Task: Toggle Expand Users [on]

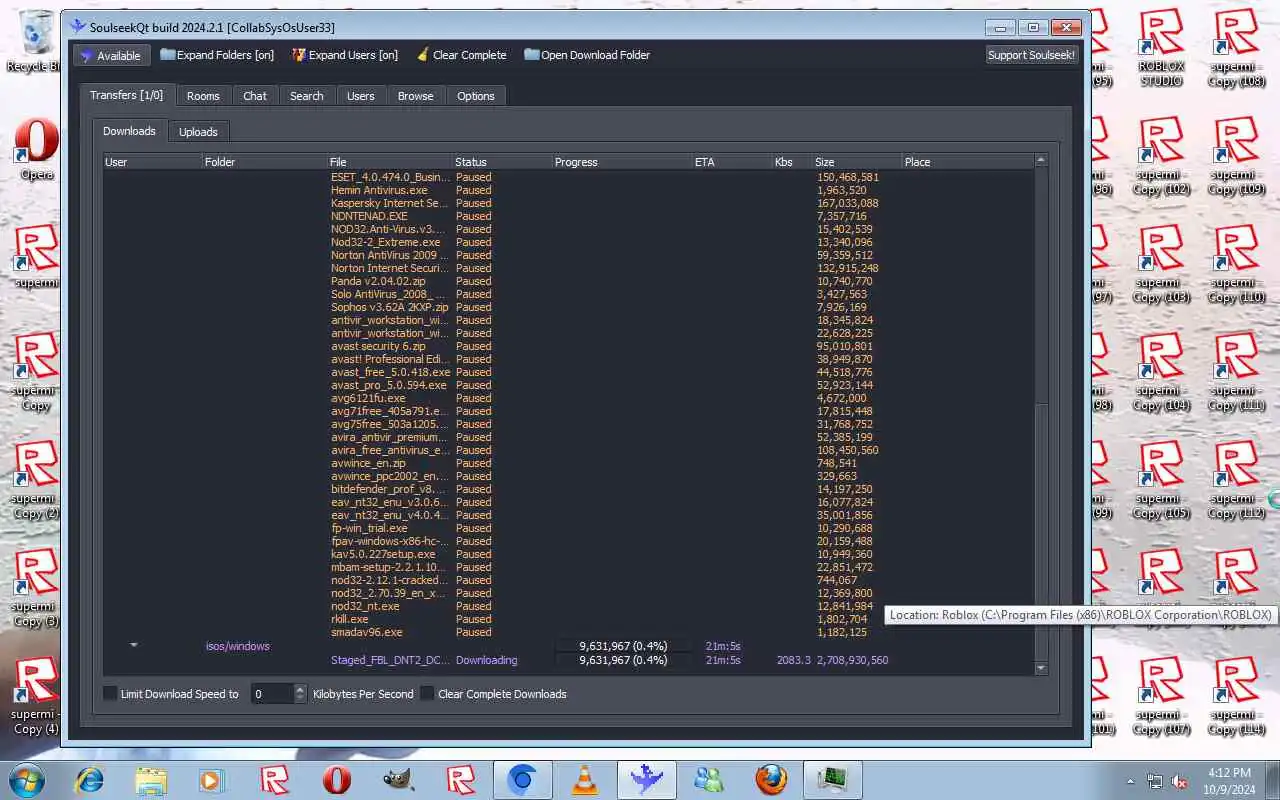Action: tap(344, 55)
